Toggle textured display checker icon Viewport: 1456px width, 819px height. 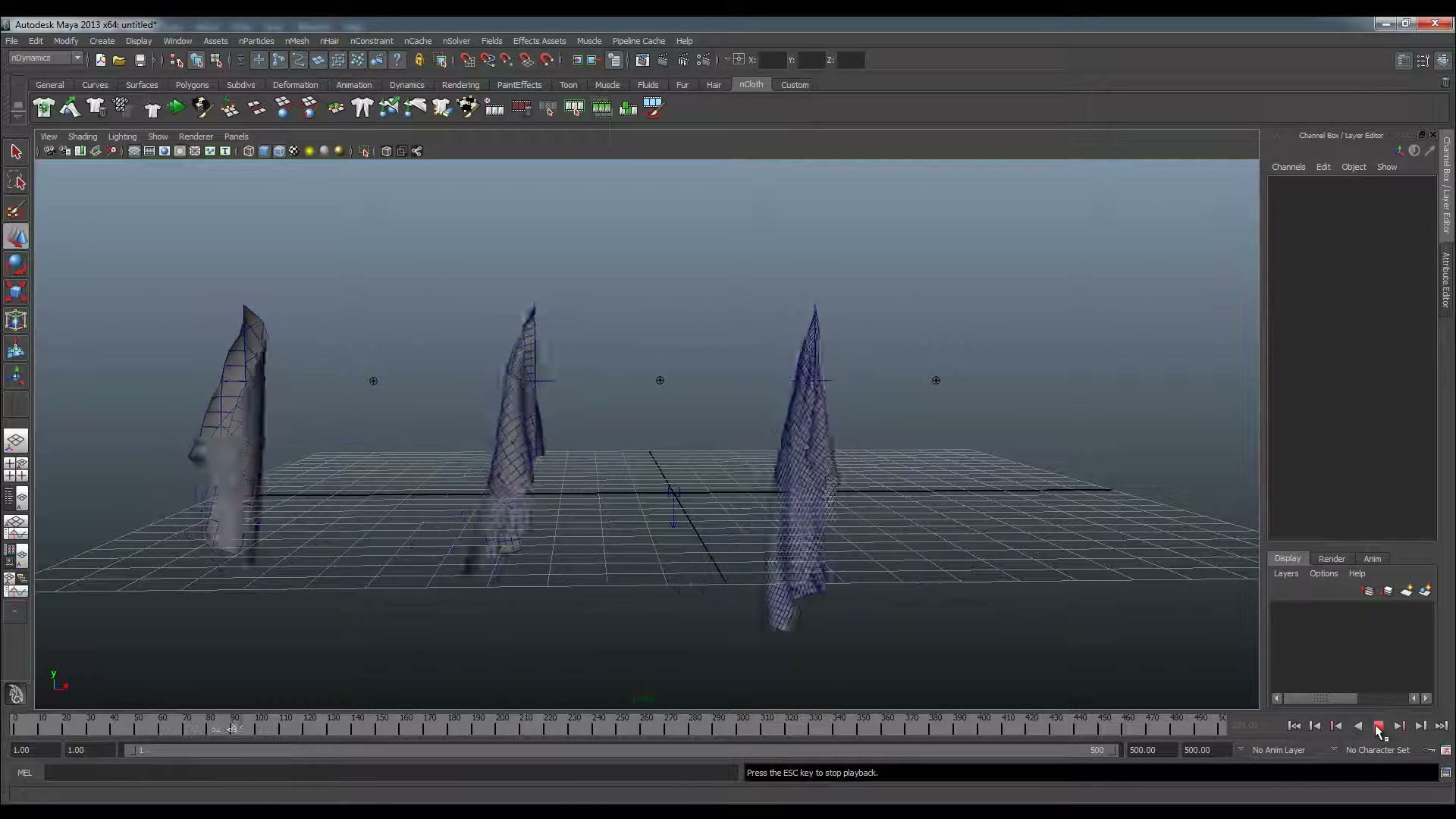click(x=294, y=151)
